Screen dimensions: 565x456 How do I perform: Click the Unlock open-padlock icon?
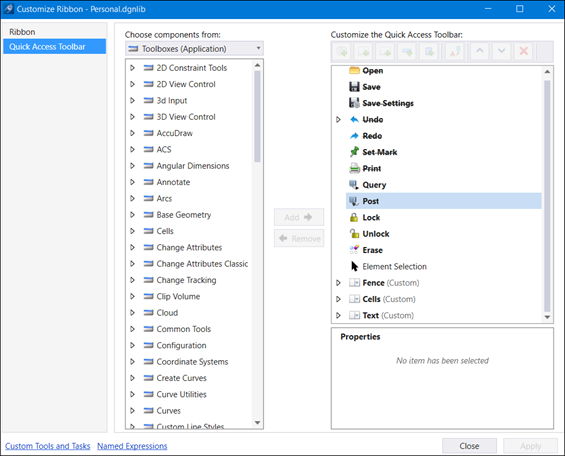(354, 233)
